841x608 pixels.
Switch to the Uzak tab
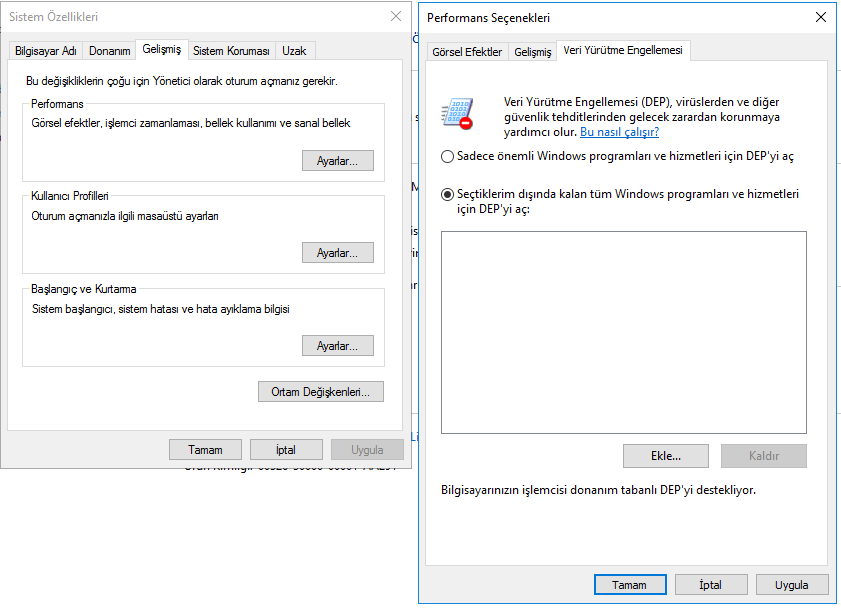point(294,51)
